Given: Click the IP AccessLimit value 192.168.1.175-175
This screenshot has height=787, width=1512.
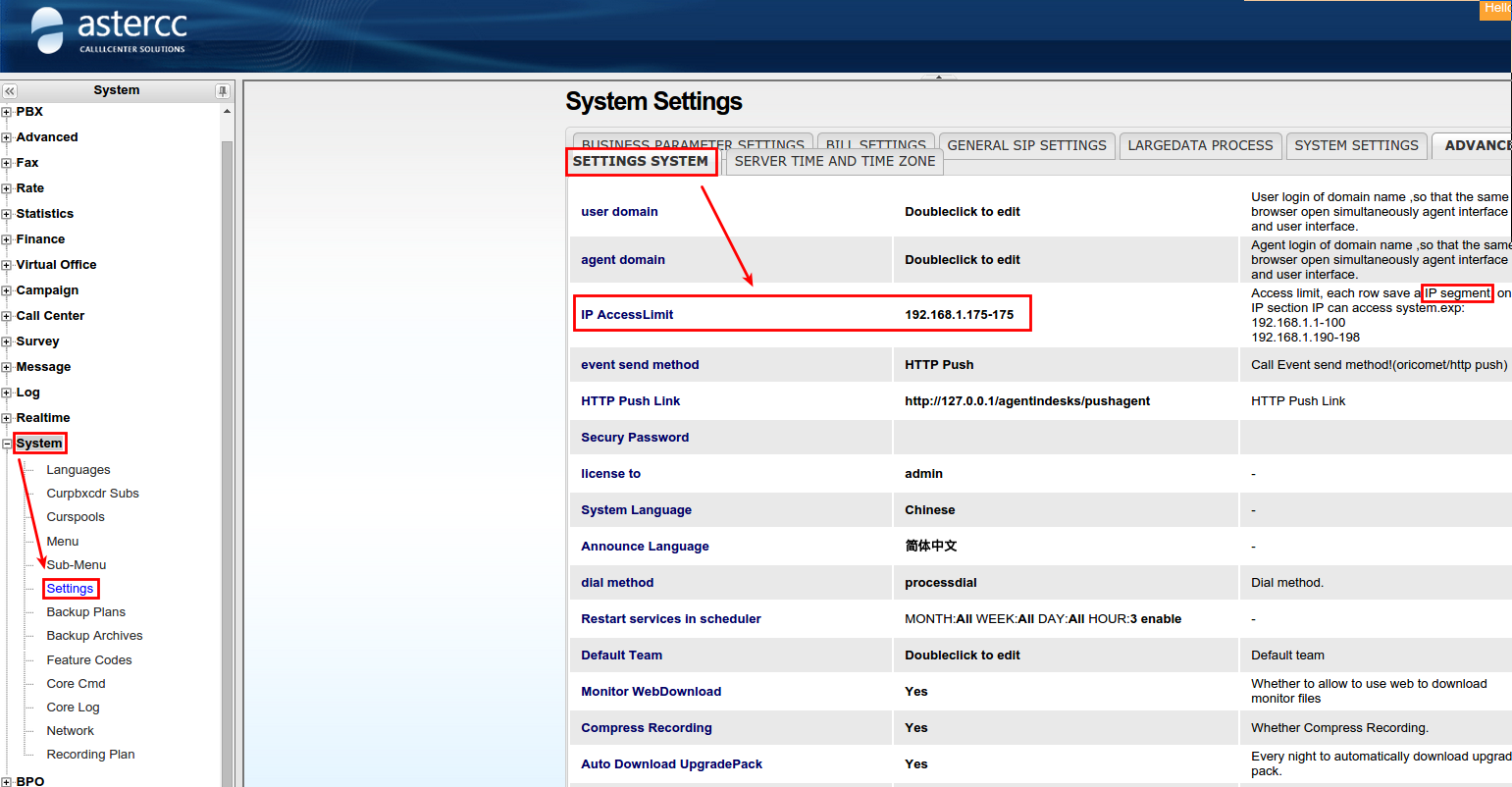Looking at the screenshot, I should click(959, 315).
